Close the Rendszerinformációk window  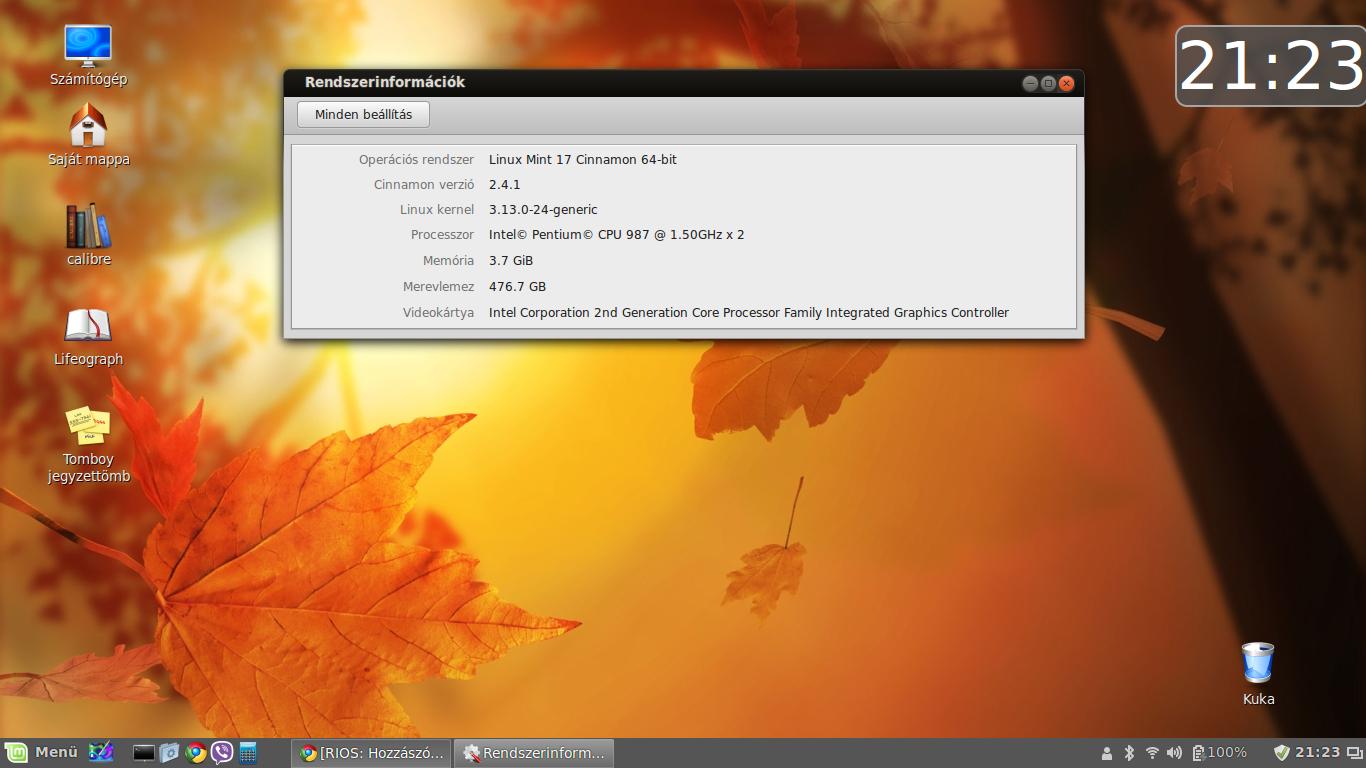(1067, 84)
